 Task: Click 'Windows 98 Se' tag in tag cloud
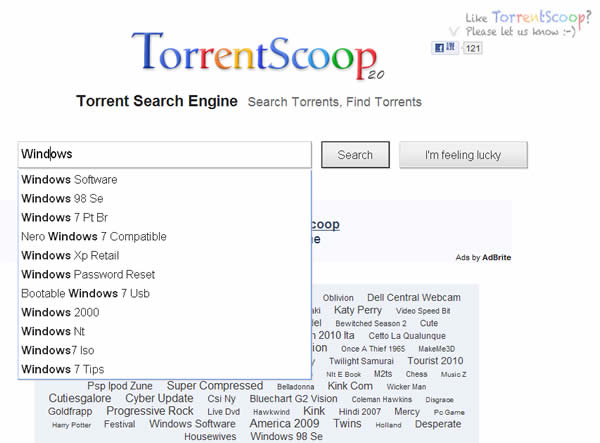point(287,436)
